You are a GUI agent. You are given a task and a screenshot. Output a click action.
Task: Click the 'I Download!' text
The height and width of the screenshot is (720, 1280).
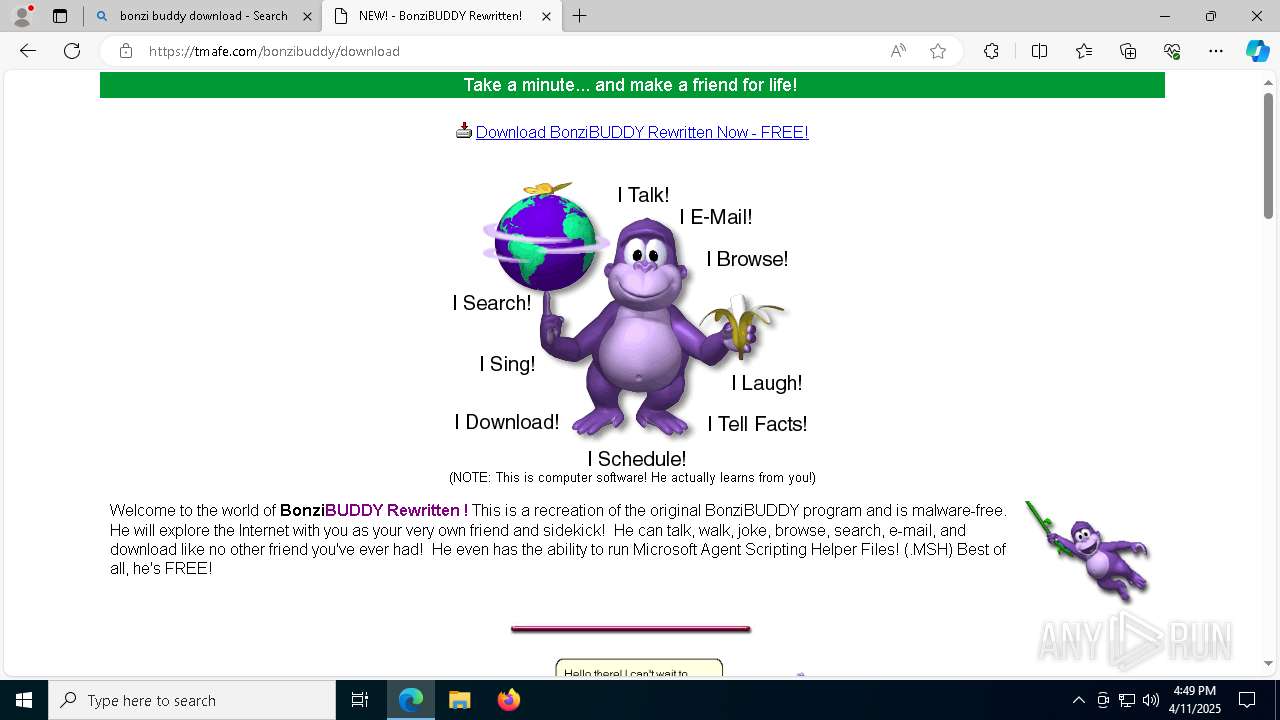pyautogui.click(x=507, y=422)
